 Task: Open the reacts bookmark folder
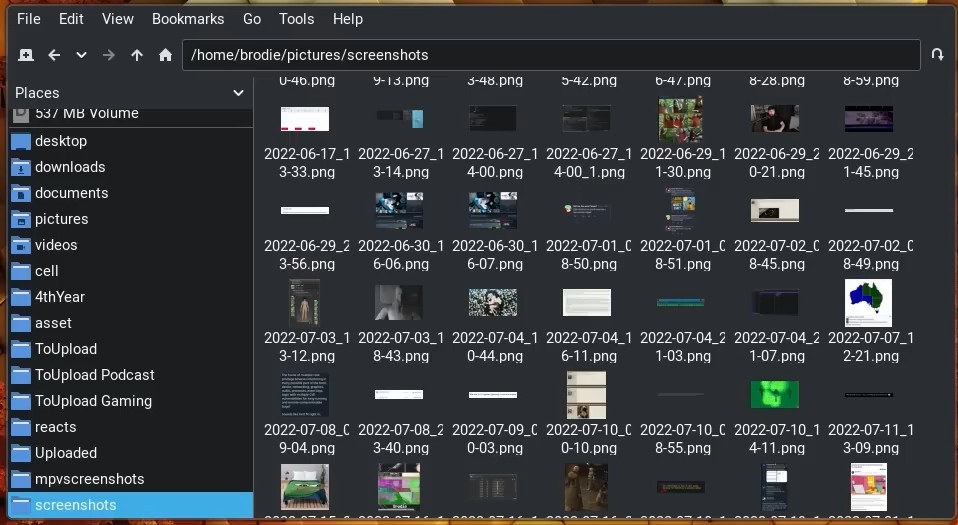click(131, 427)
